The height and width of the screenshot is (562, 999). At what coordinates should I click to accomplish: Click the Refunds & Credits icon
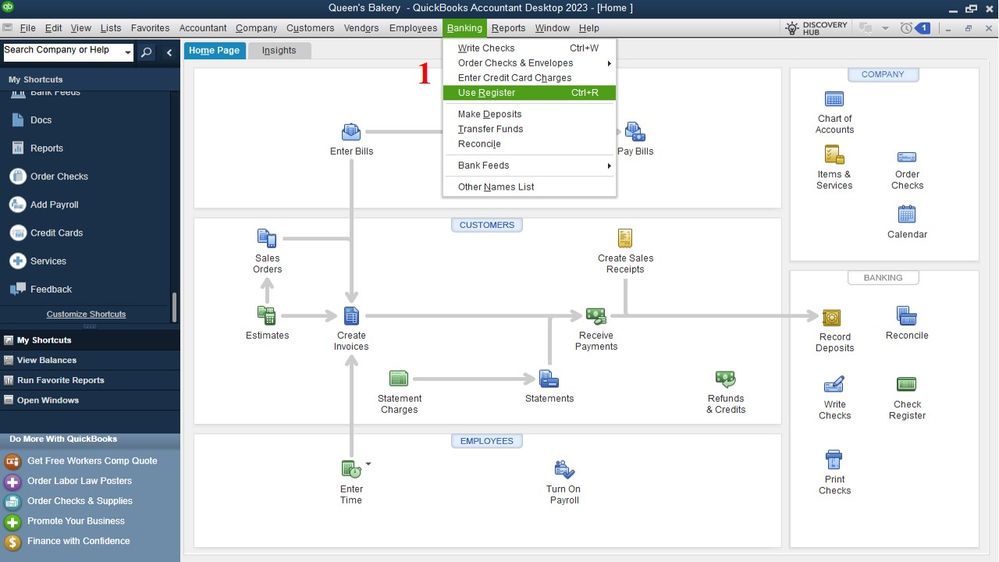click(725, 379)
